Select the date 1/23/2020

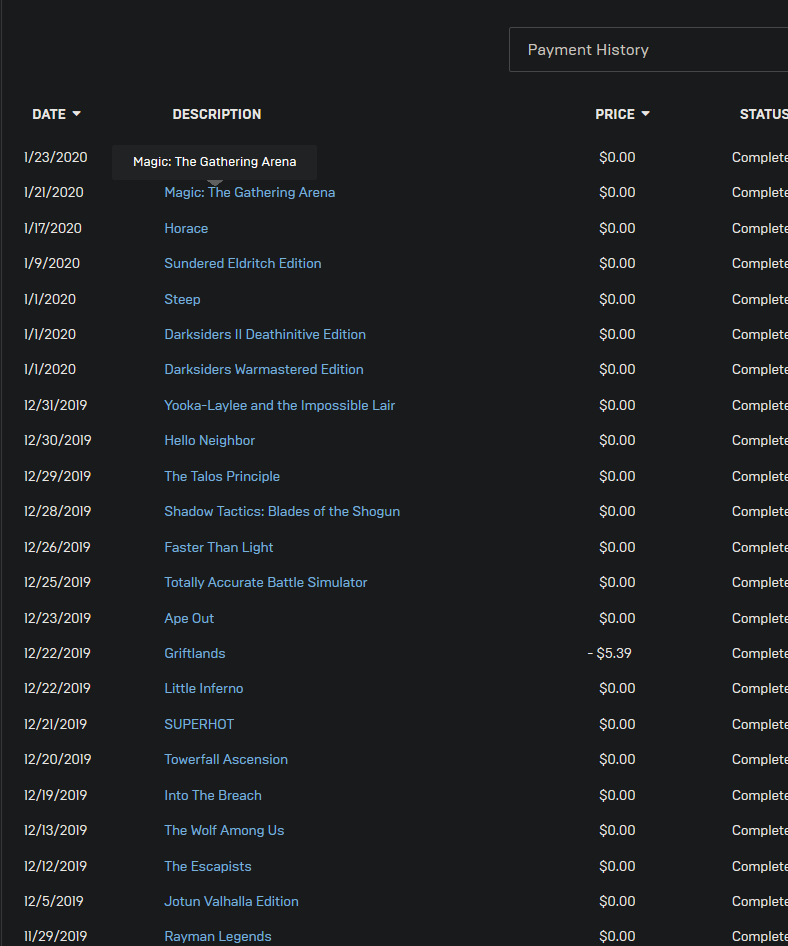click(56, 157)
